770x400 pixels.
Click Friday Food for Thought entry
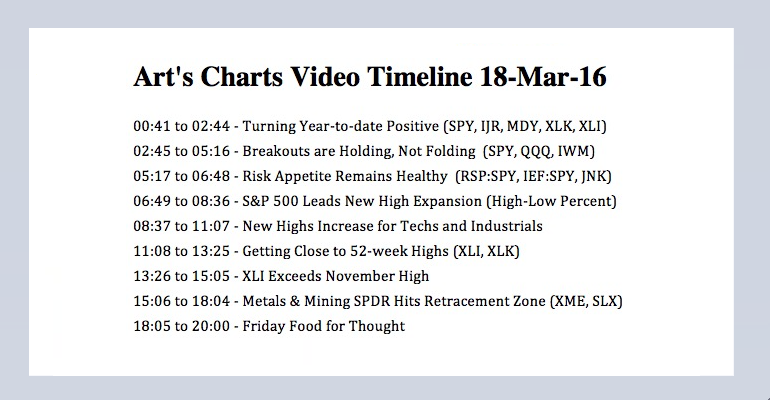tap(324, 326)
